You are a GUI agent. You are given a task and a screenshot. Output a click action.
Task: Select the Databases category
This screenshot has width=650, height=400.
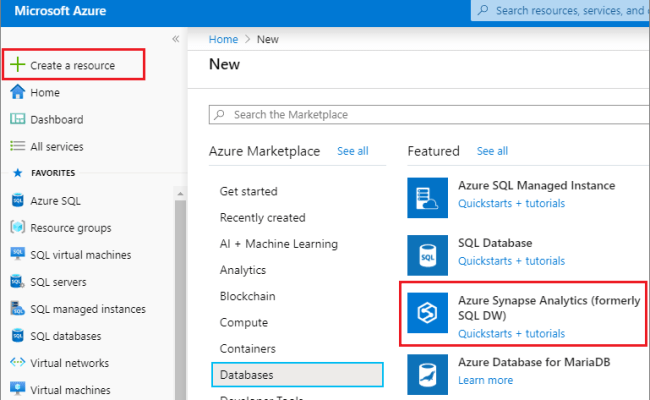pos(297,375)
